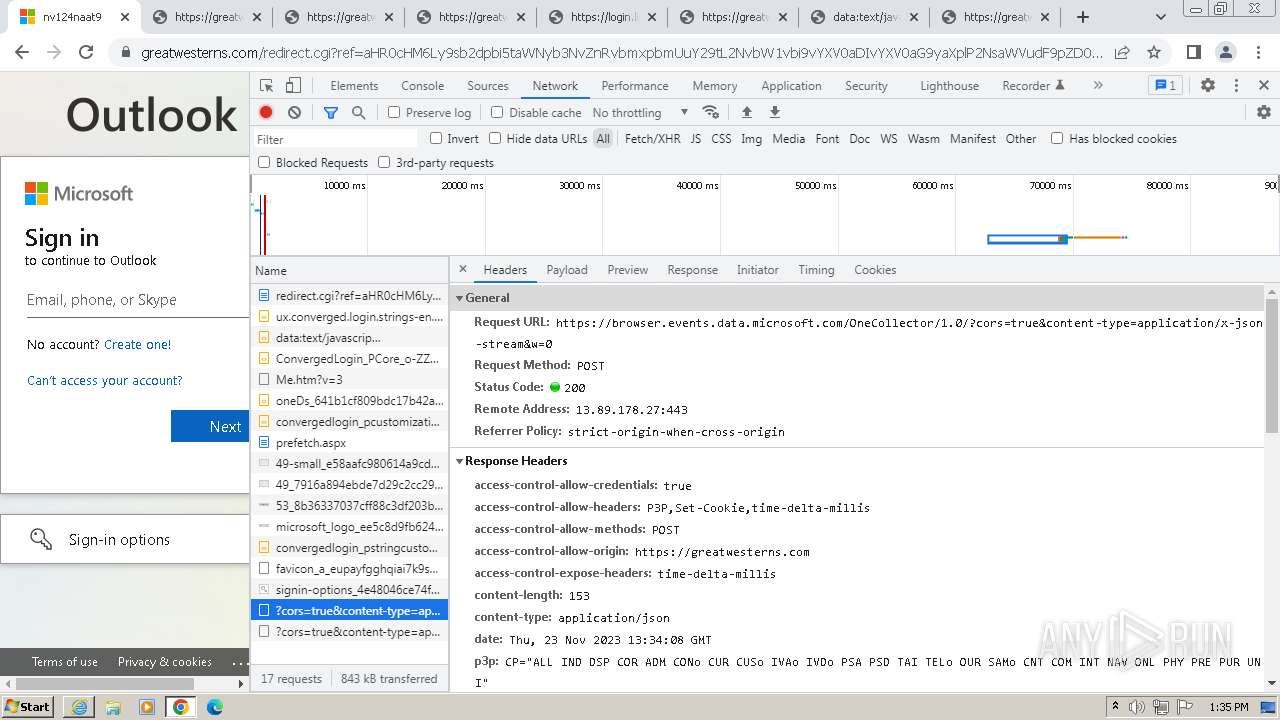Click the browser back arrow
The image size is (1280, 720).
[22, 53]
